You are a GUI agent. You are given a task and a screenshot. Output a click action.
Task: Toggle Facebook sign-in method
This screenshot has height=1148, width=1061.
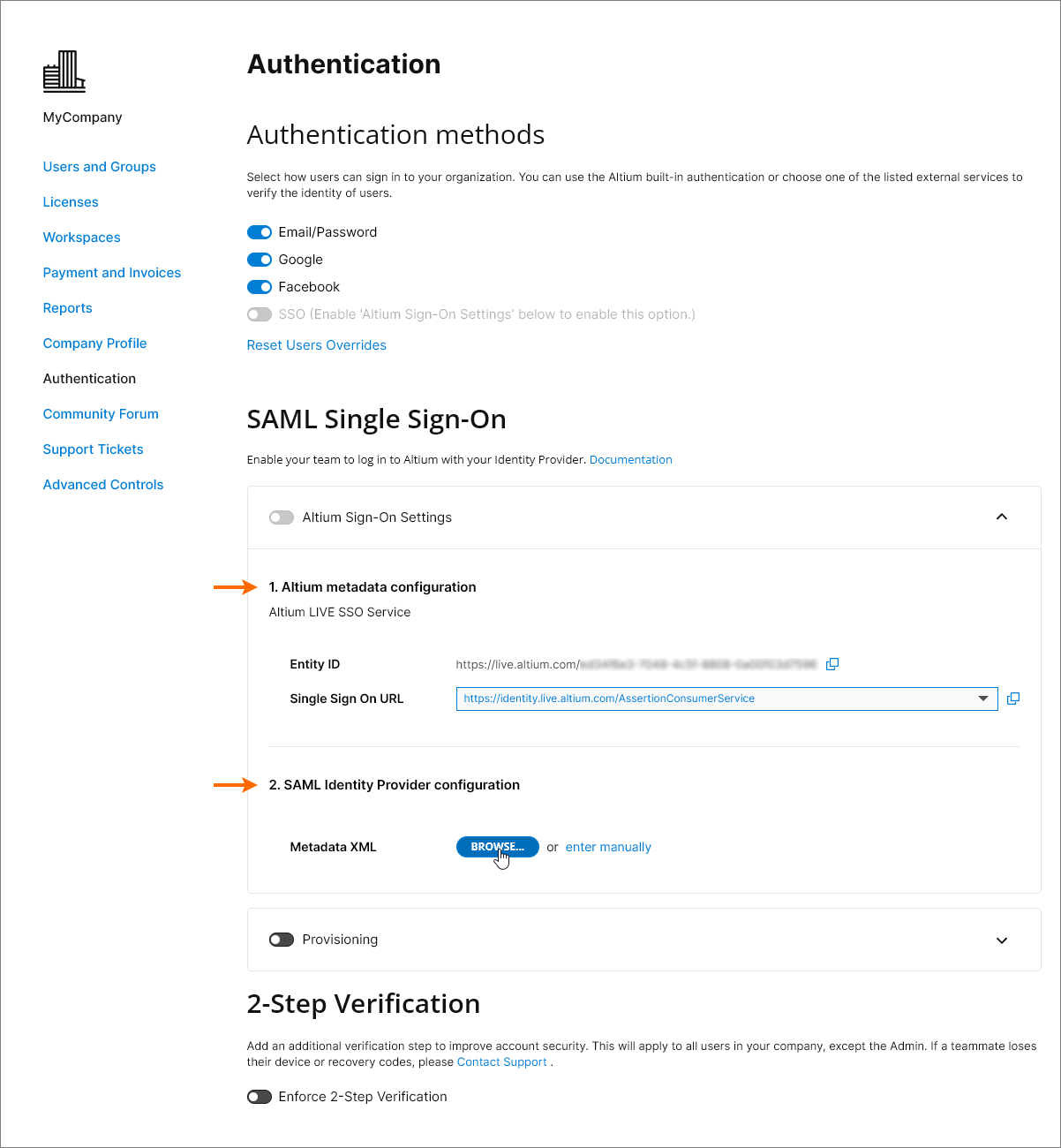(x=260, y=287)
